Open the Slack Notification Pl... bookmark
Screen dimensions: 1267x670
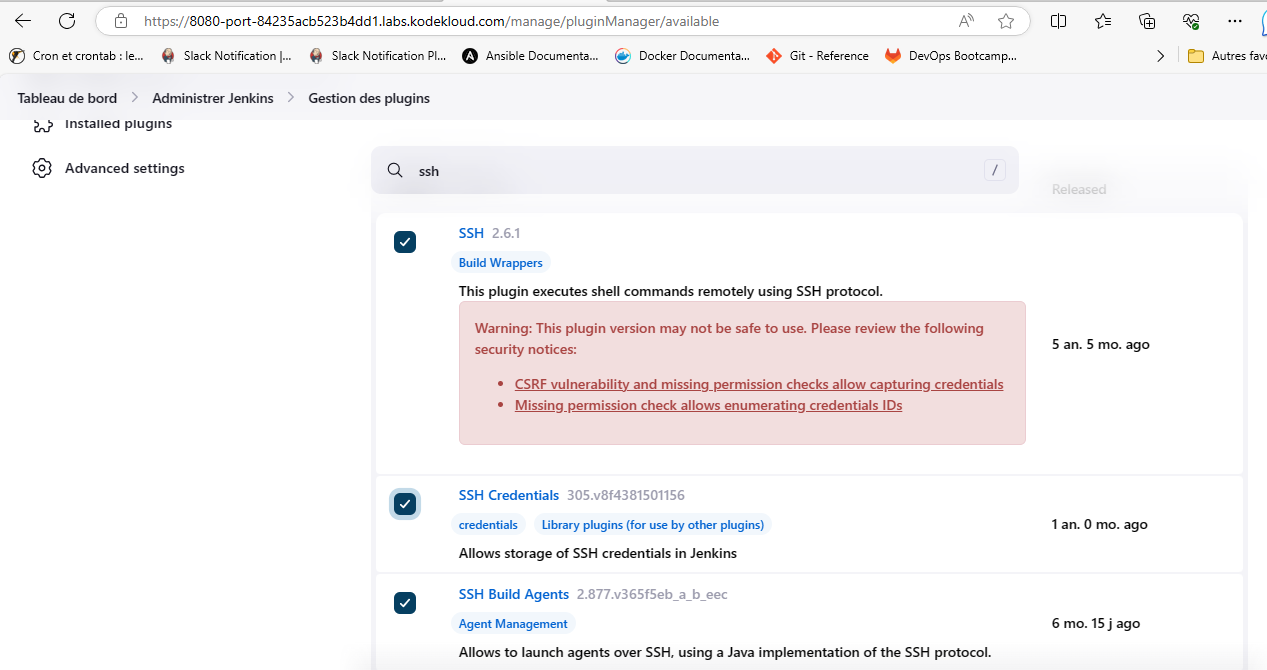[378, 56]
